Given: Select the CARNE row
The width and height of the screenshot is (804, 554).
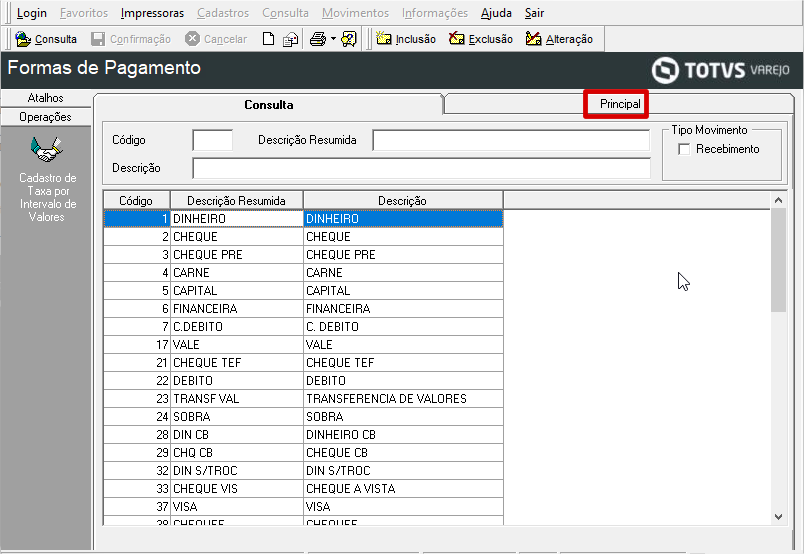Looking at the screenshot, I should (x=303, y=272).
